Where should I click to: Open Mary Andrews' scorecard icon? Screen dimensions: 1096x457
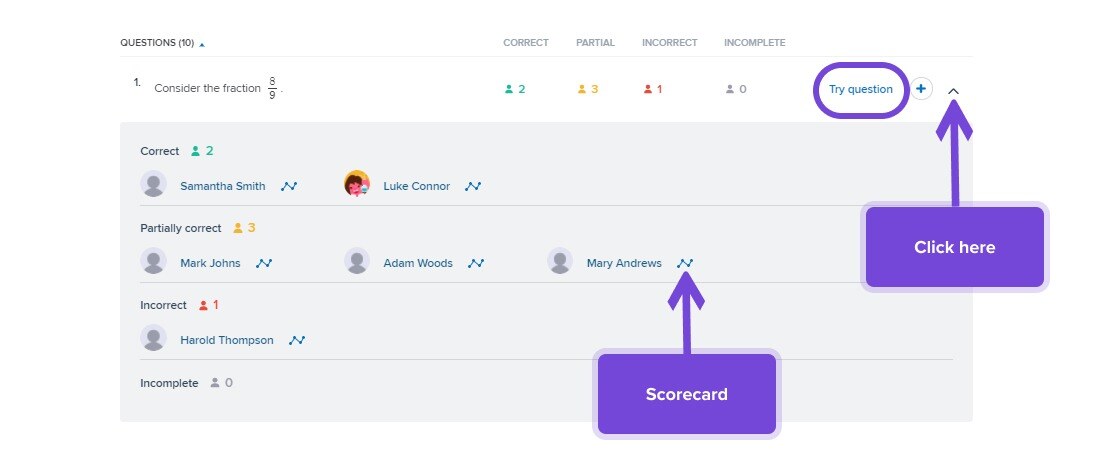coord(685,263)
